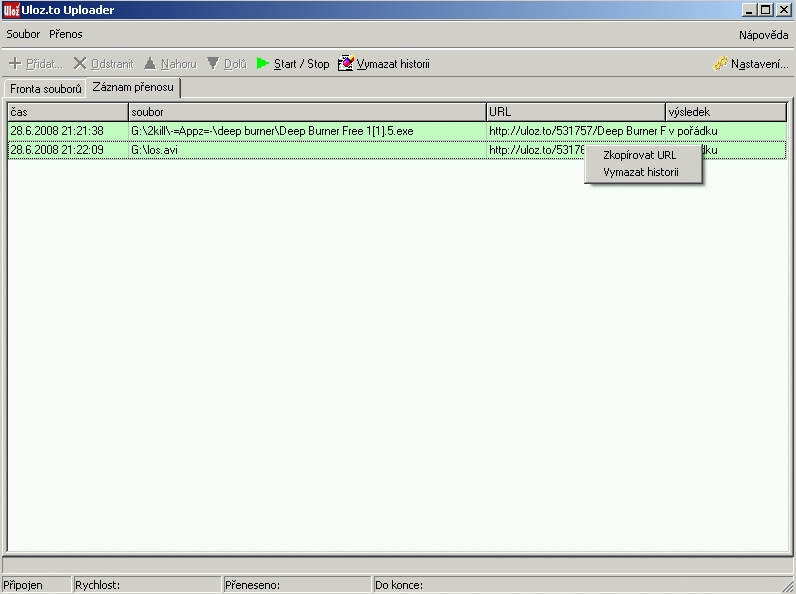Sort by the výsledek column header
796x594 pixels.
(x=726, y=112)
